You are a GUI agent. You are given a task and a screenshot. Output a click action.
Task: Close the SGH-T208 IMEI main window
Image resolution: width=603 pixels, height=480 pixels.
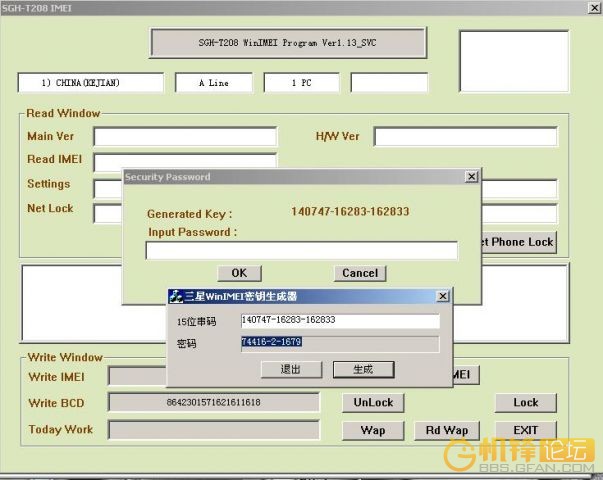pos(595,8)
